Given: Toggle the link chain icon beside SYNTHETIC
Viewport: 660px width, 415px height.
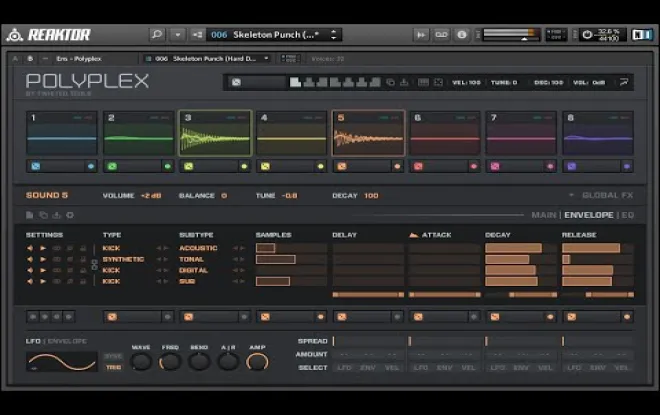Looking at the screenshot, I should pos(94,265).
